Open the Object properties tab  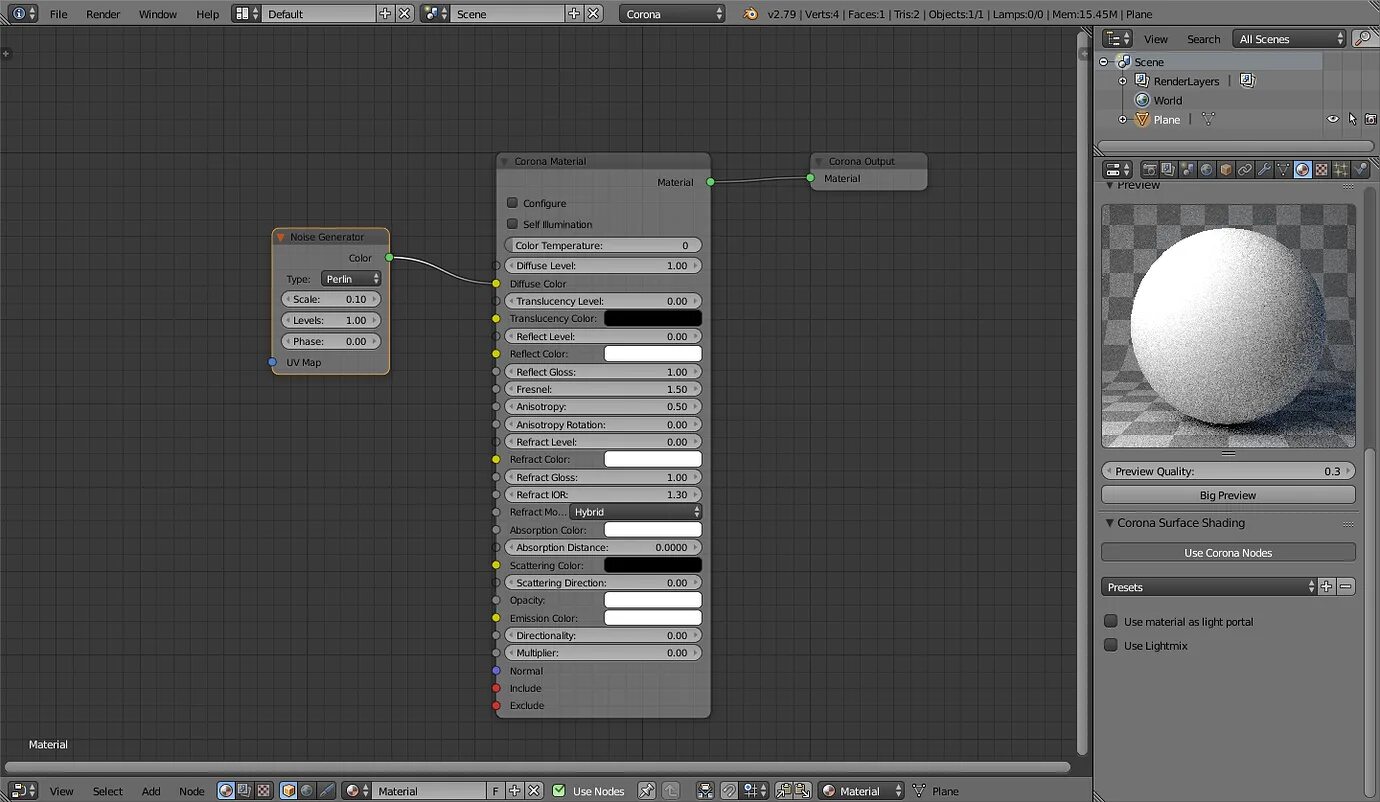pyautogui.click(x=1225, y=170)
